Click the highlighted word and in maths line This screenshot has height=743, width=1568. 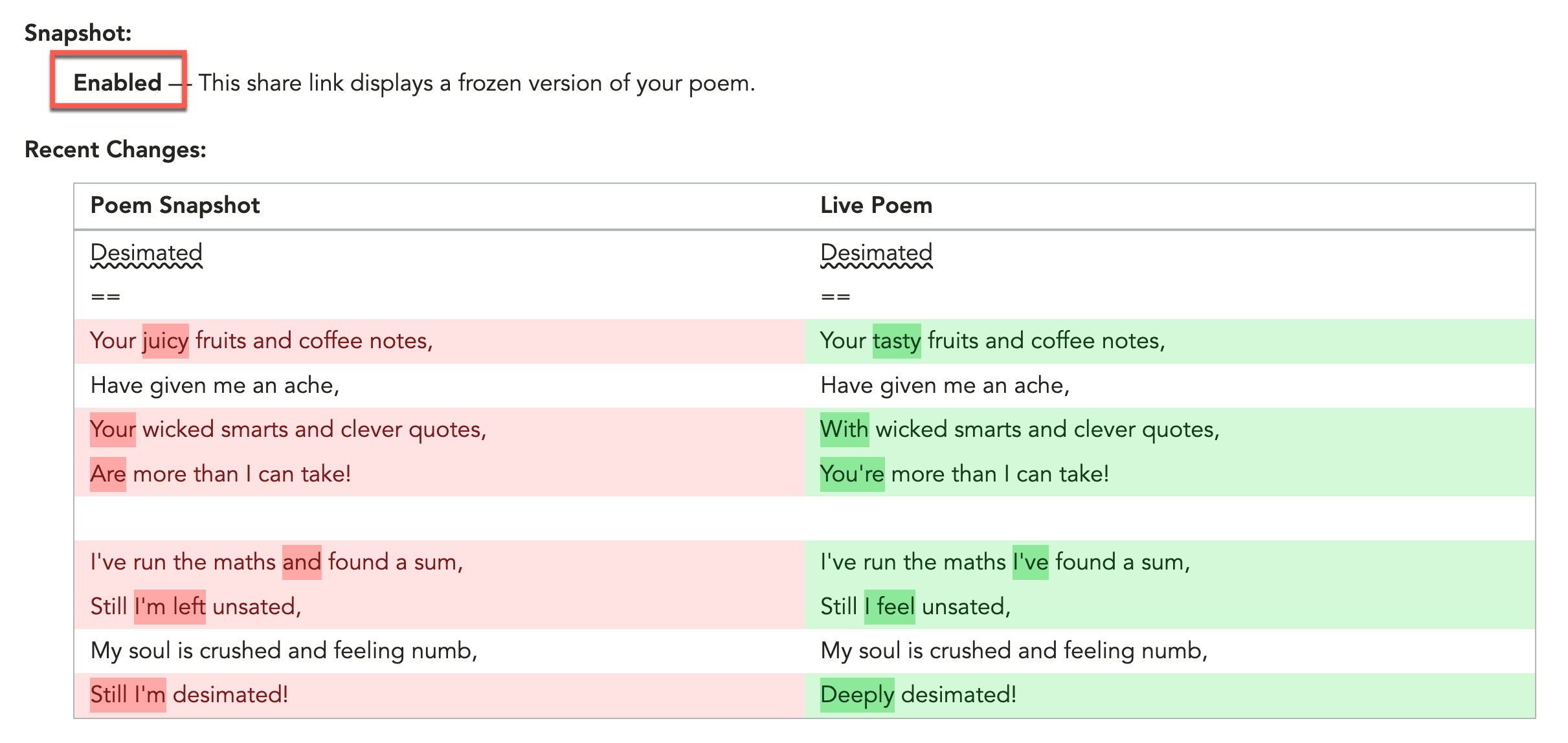coord(302,562)
